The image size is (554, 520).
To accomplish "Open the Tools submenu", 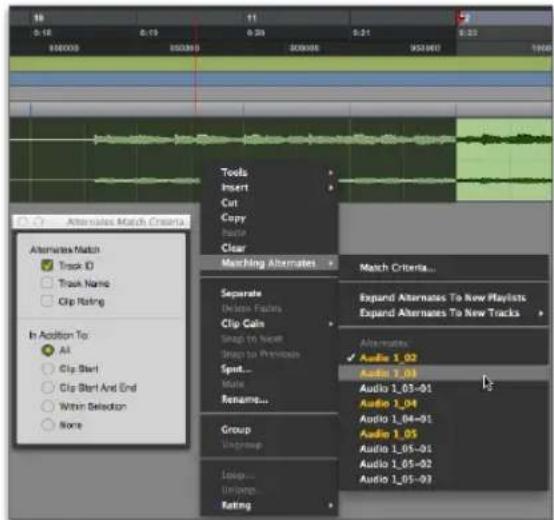I will (x=269, y=172).
